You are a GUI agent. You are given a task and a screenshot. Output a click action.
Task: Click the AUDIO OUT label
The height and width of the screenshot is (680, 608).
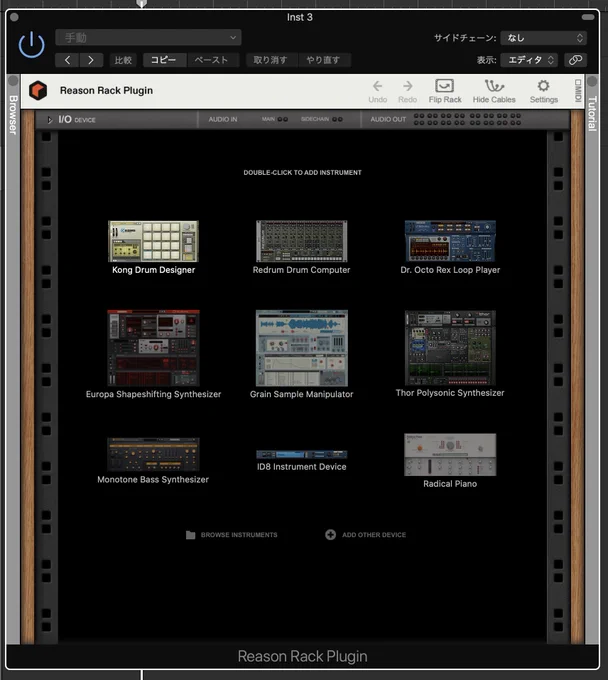[388, 119]
